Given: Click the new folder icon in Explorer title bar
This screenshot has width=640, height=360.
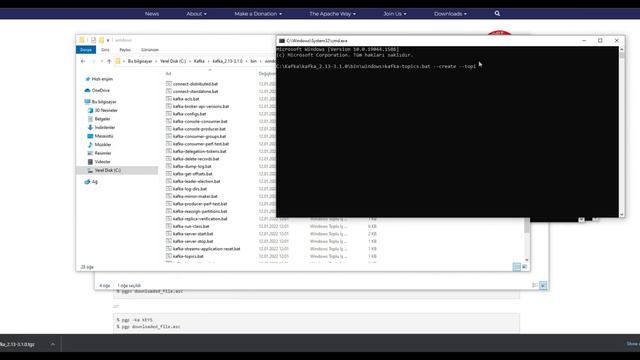Looking at the screenshot, I should (x=101, y=40).
